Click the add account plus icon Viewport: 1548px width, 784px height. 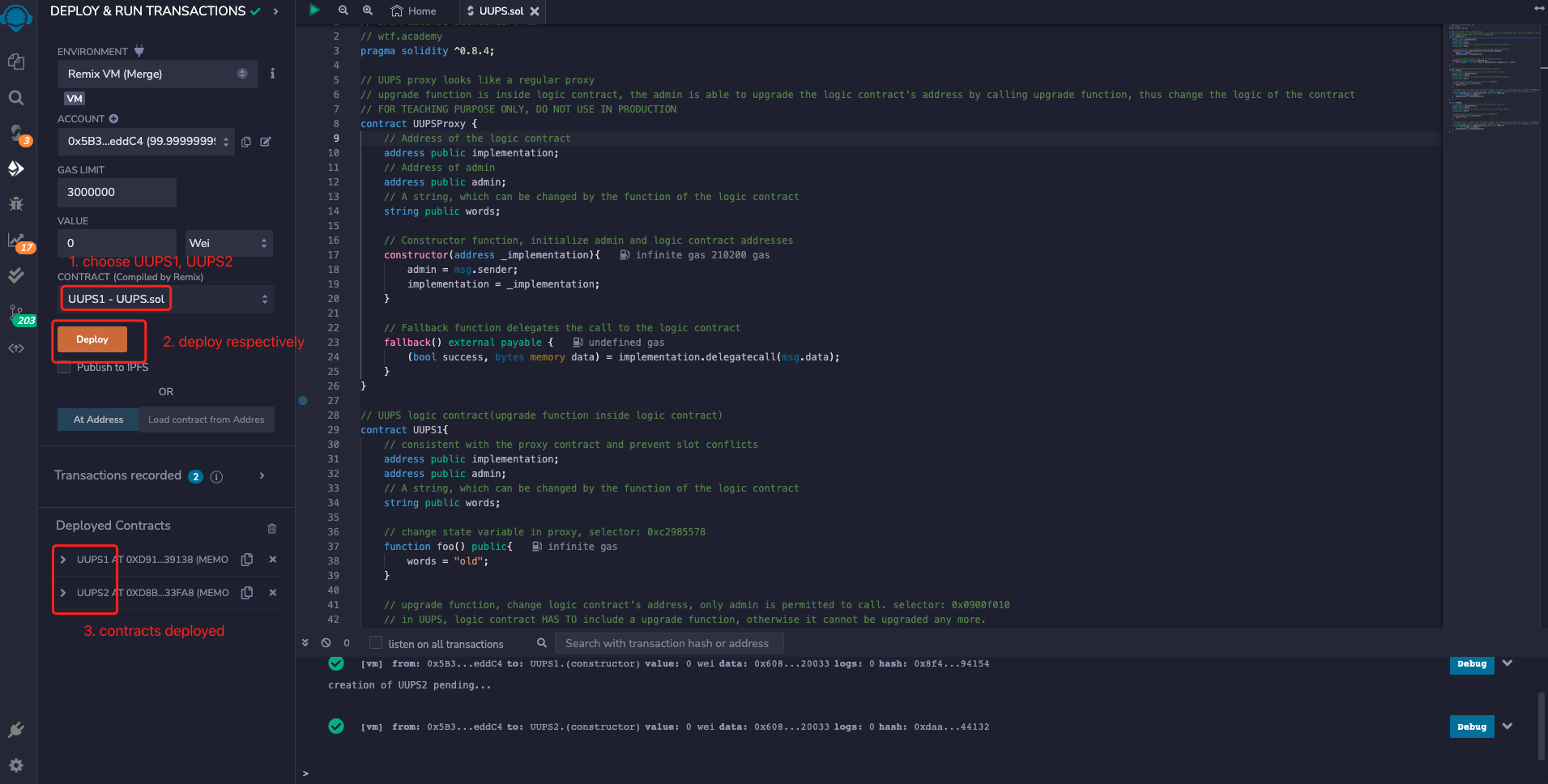(x=113, y=119)
